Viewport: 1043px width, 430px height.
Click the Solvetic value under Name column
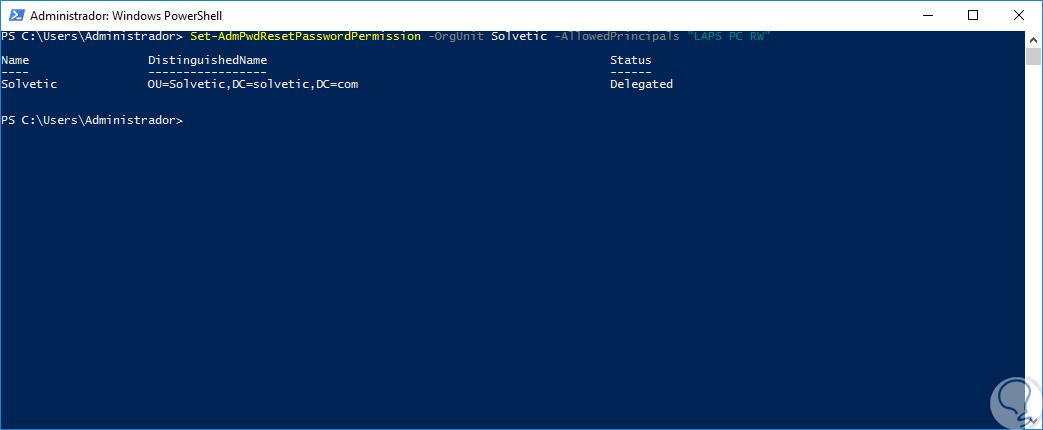[x=29, y=84]
